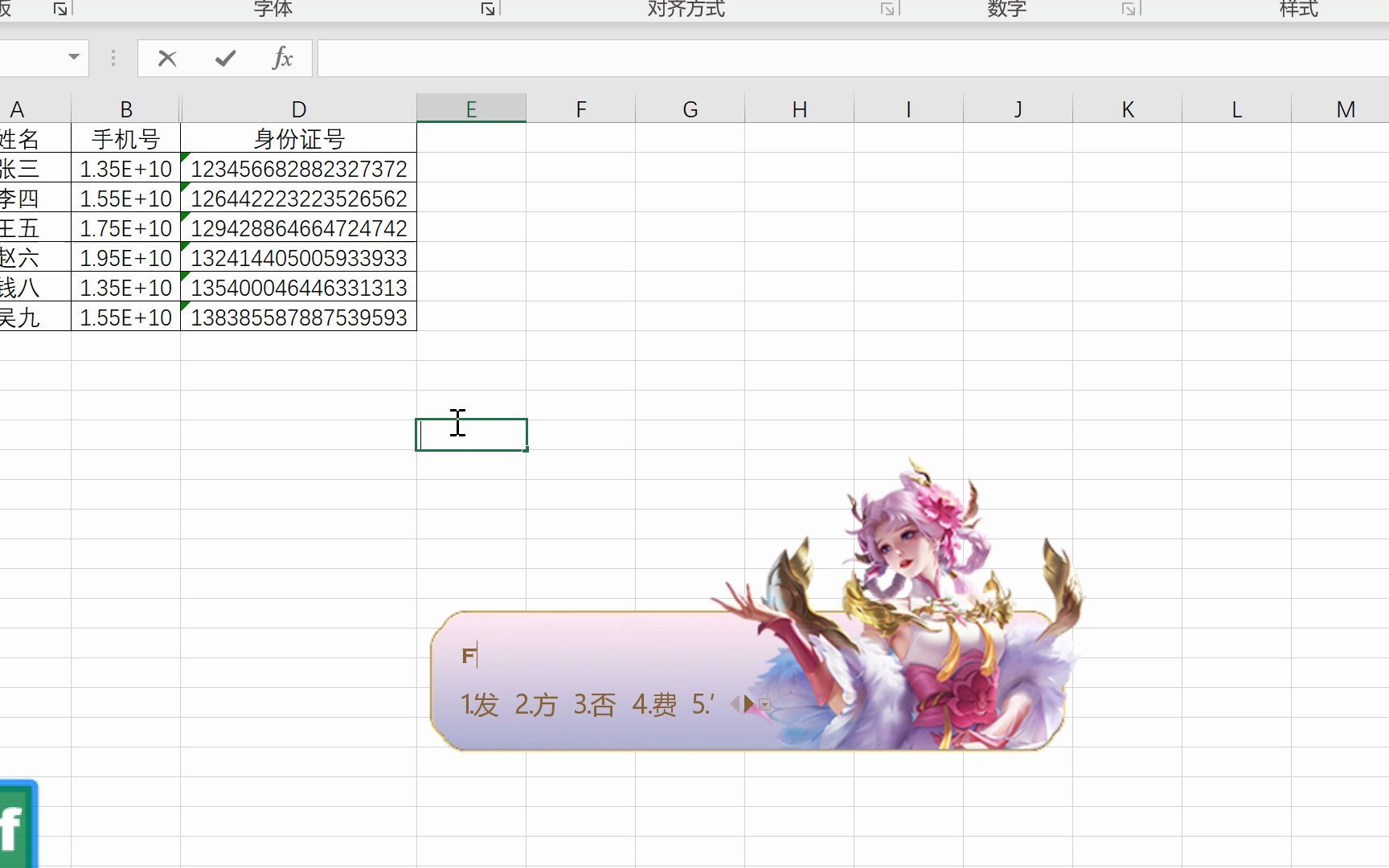The height and width of the screenshot is (868, 1389).
Task: Open the clipboard group dialog launcher
Action: pyautogui.click(x=60, y=9)
